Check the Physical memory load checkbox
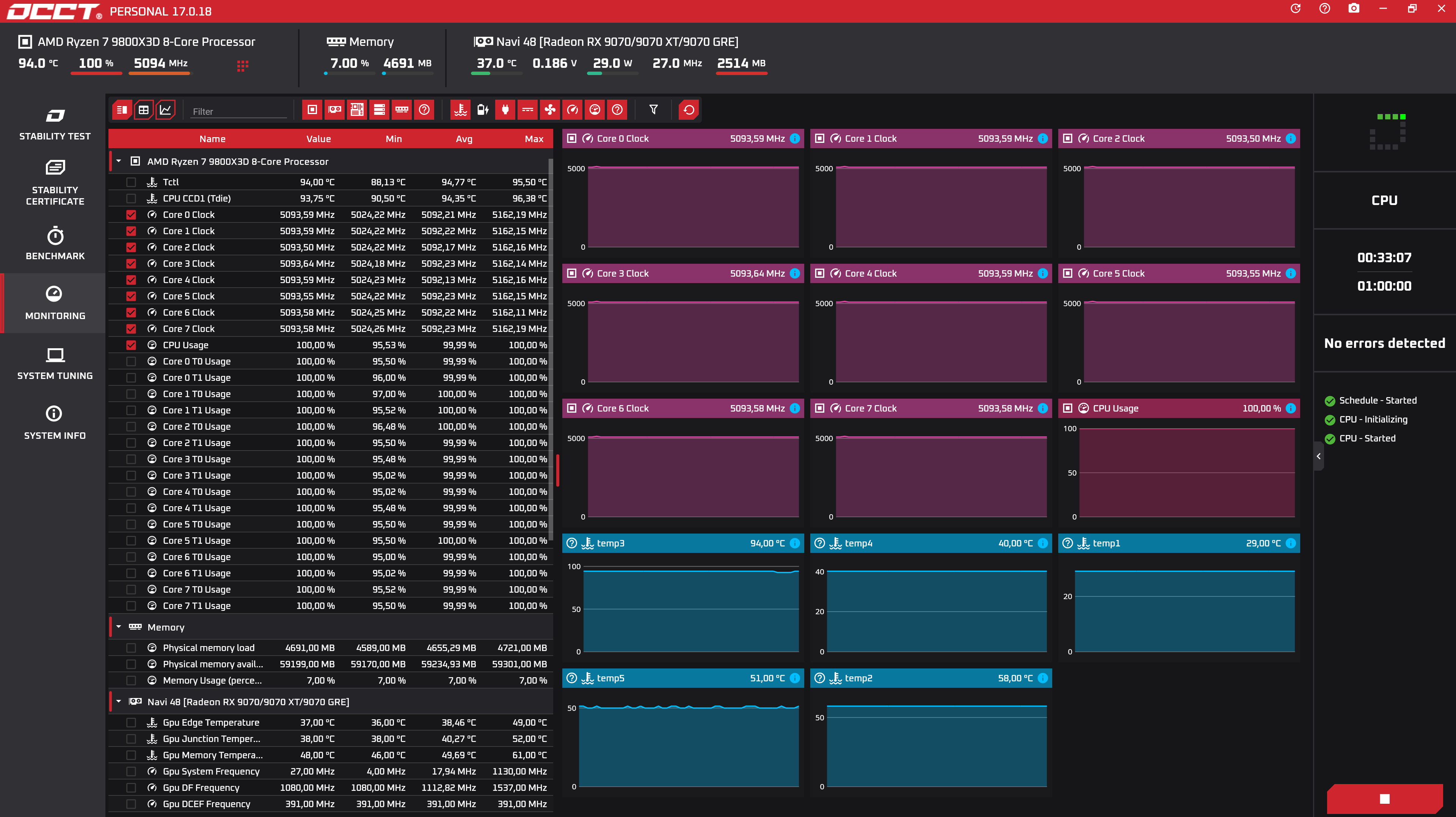 coord(131,648)
